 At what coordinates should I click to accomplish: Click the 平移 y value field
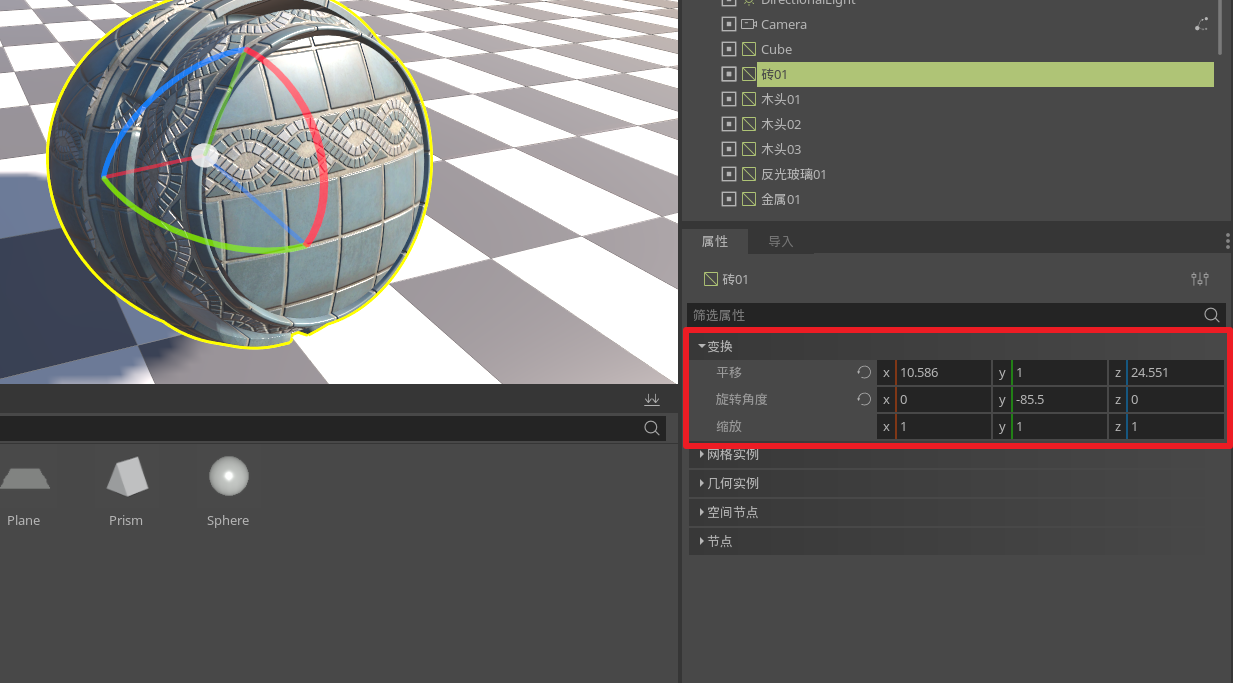pyautogui.click(x=1059, y=372)
